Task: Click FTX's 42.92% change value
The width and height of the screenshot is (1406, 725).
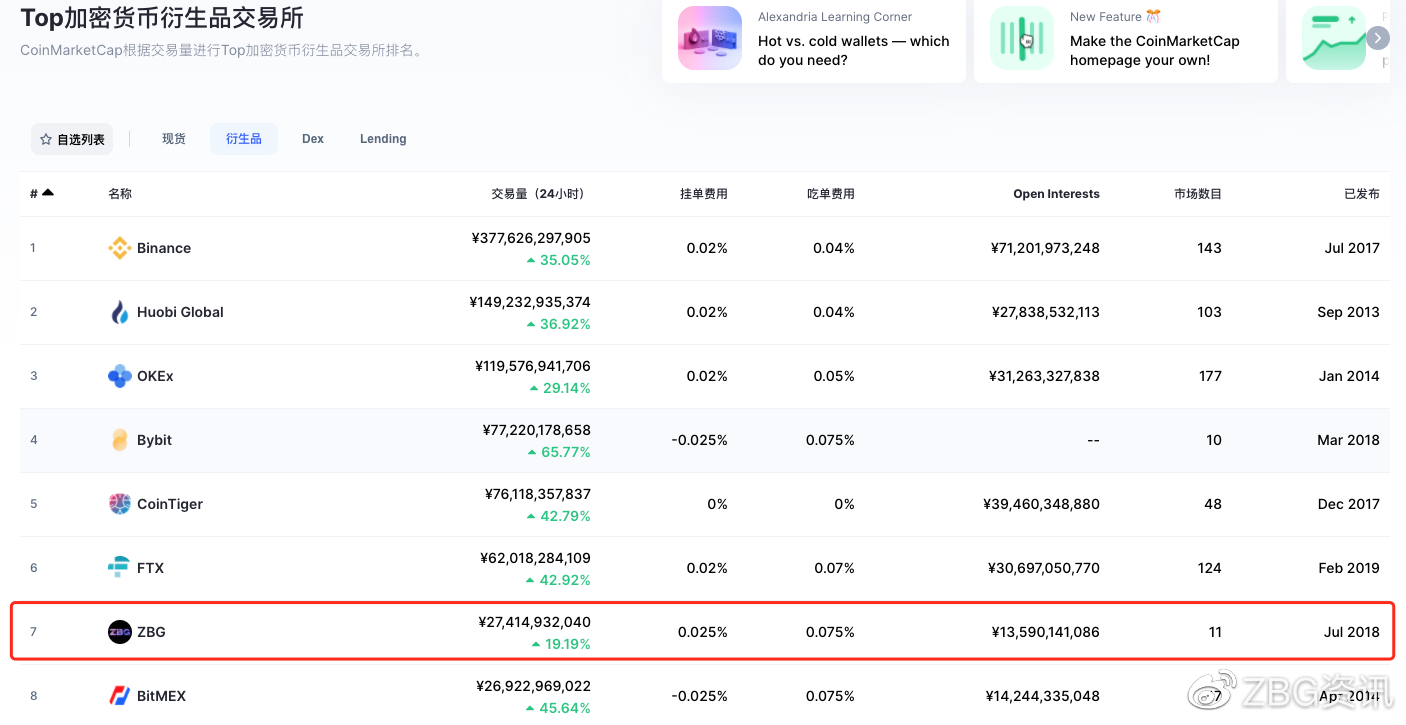Action: (x=565, y=580)
